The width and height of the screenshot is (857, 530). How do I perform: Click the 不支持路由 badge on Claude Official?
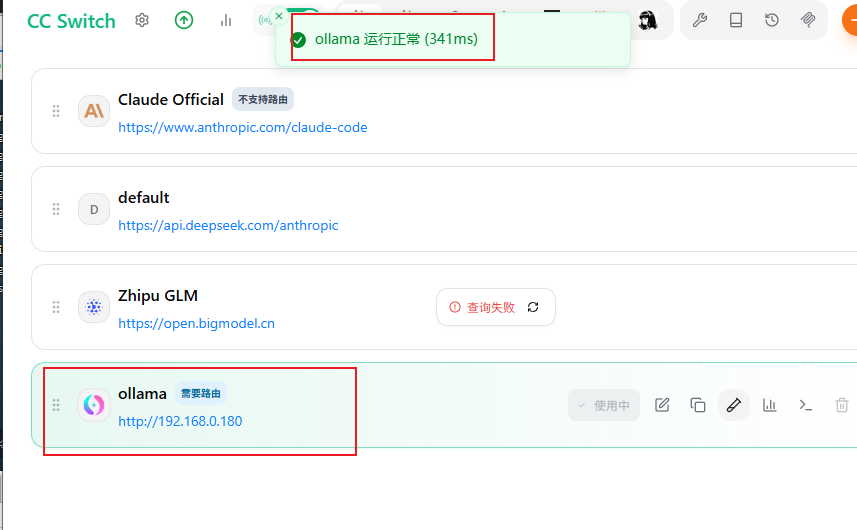coord(263,99)
